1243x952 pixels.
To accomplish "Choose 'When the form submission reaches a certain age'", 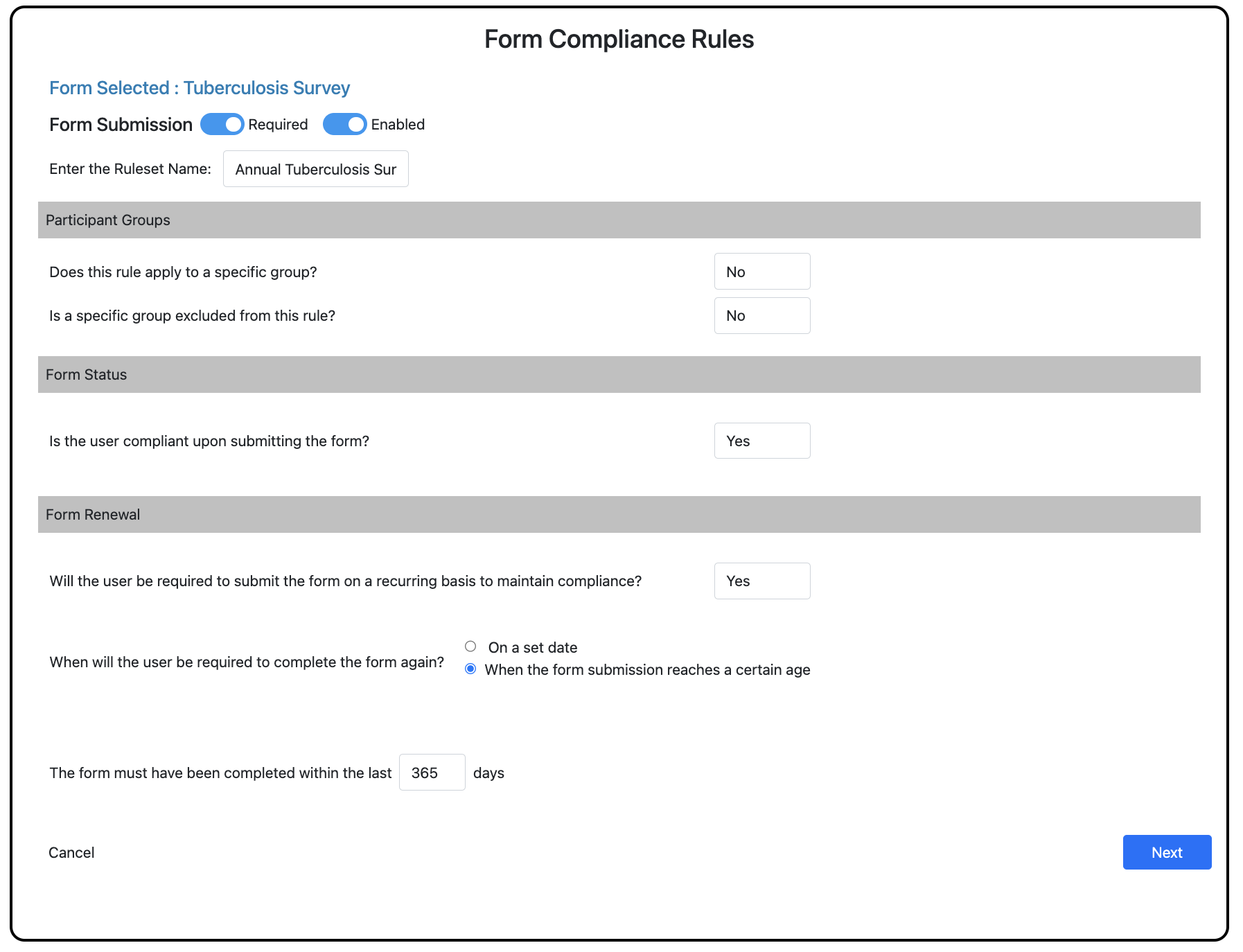I will [470, 669].
